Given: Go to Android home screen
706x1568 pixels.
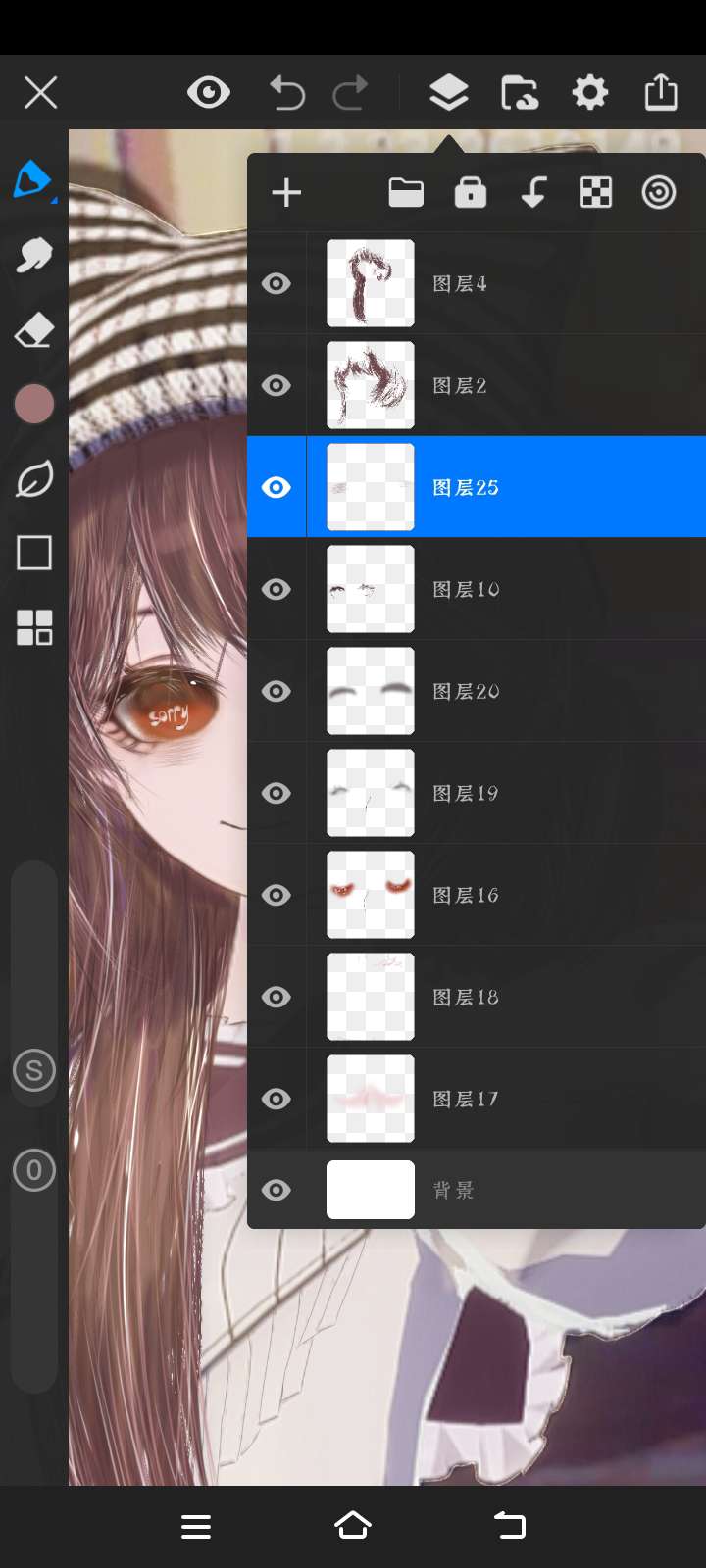Looking at the screenshot, I should click(353, 1525).
